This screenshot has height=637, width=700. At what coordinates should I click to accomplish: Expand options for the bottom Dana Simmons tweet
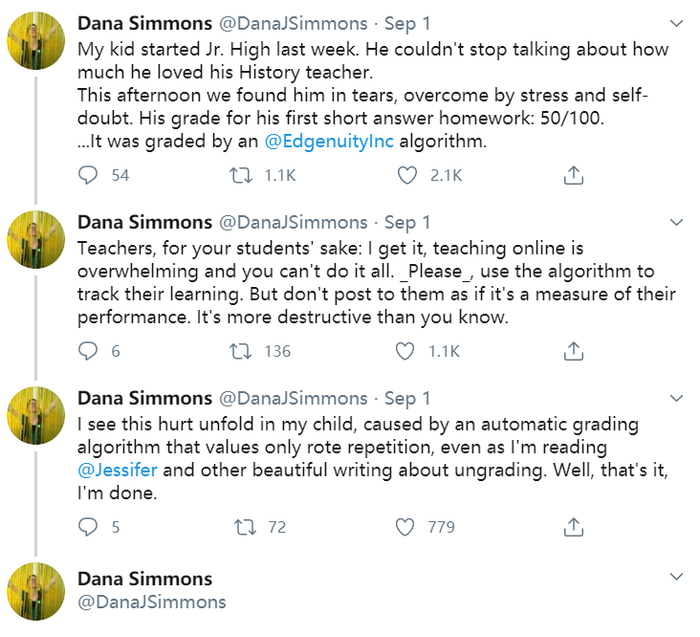pos(676,577)
